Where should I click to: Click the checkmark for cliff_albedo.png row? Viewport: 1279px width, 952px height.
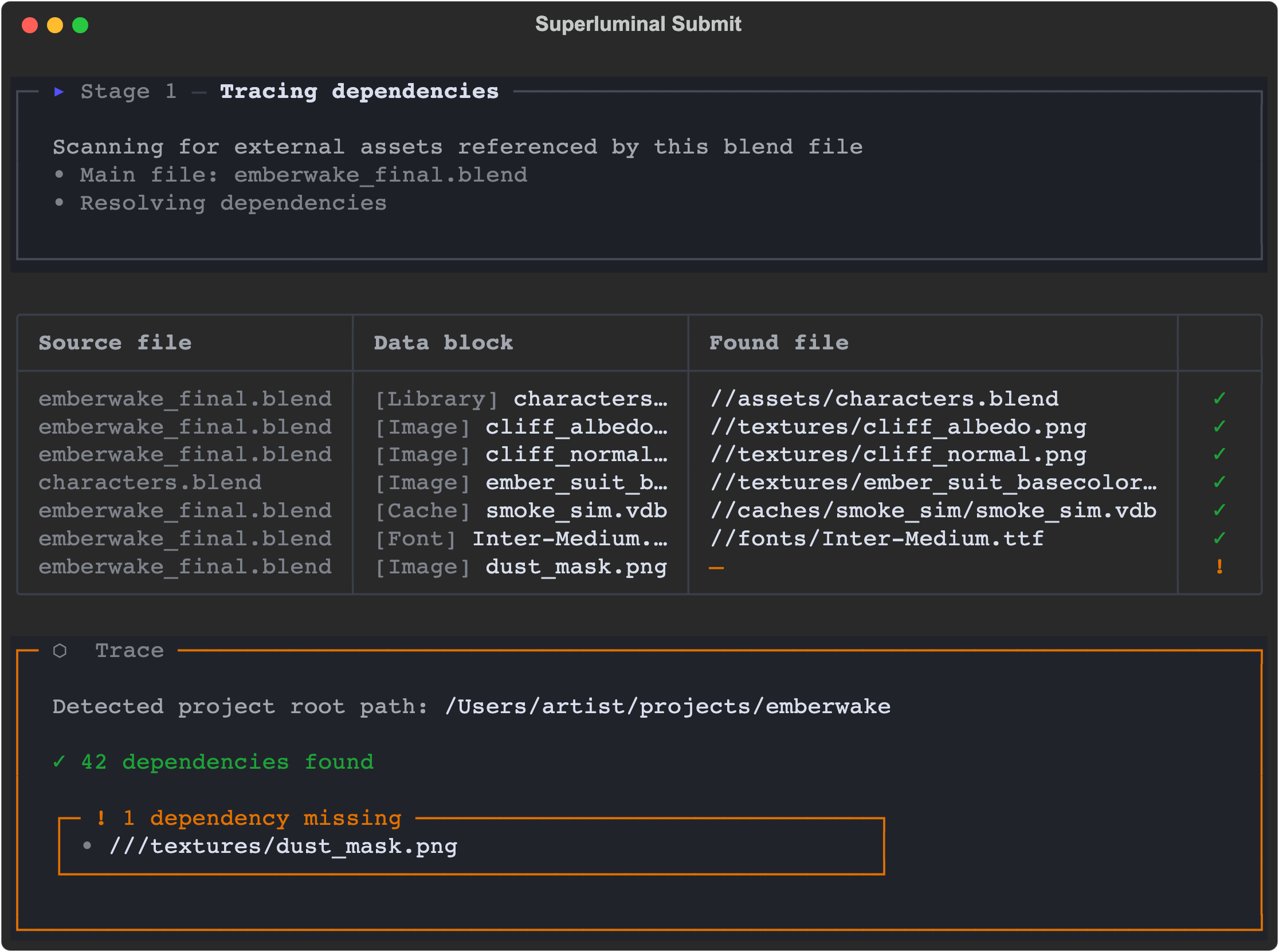(1219, 426)
